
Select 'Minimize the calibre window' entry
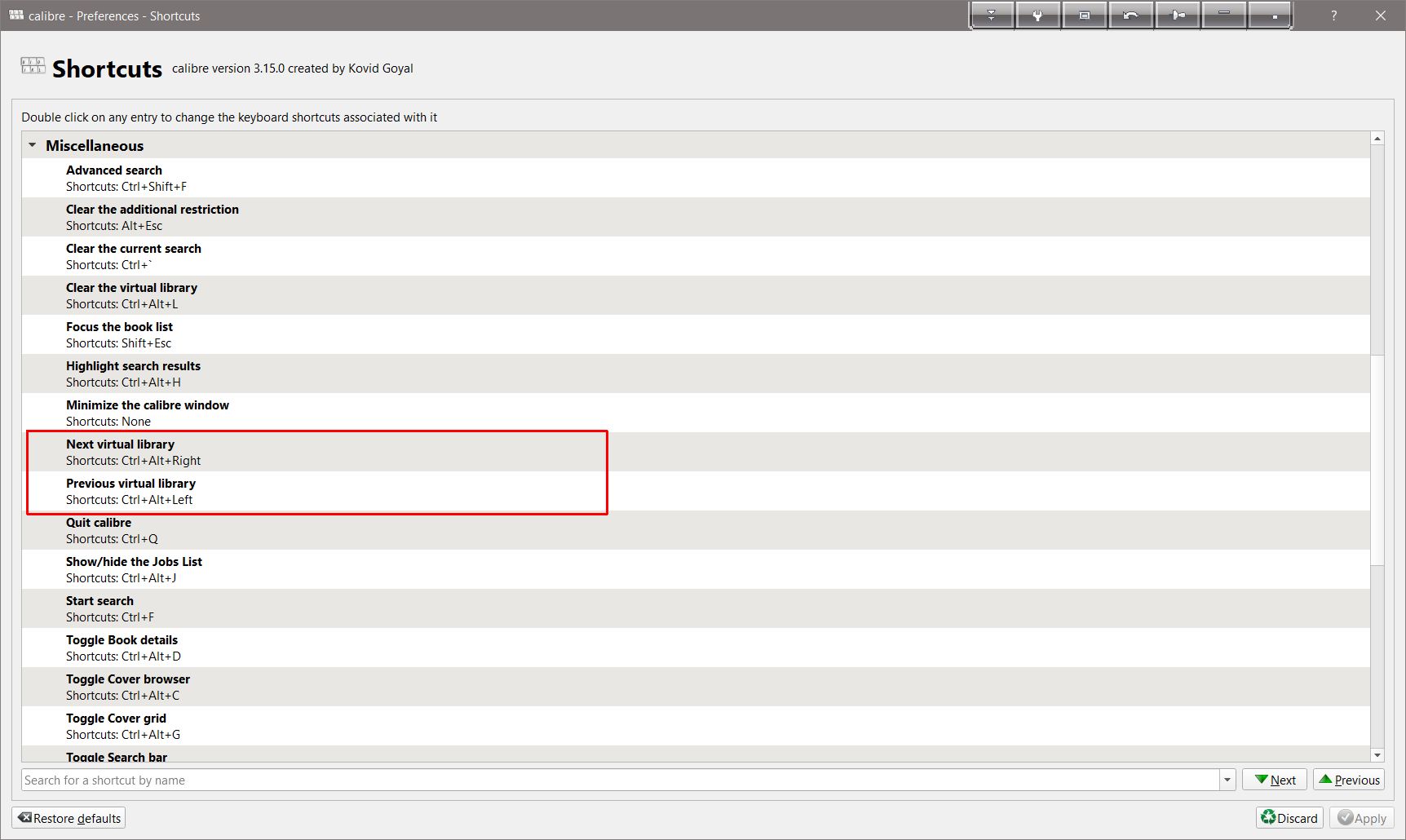tap(696, 413)
